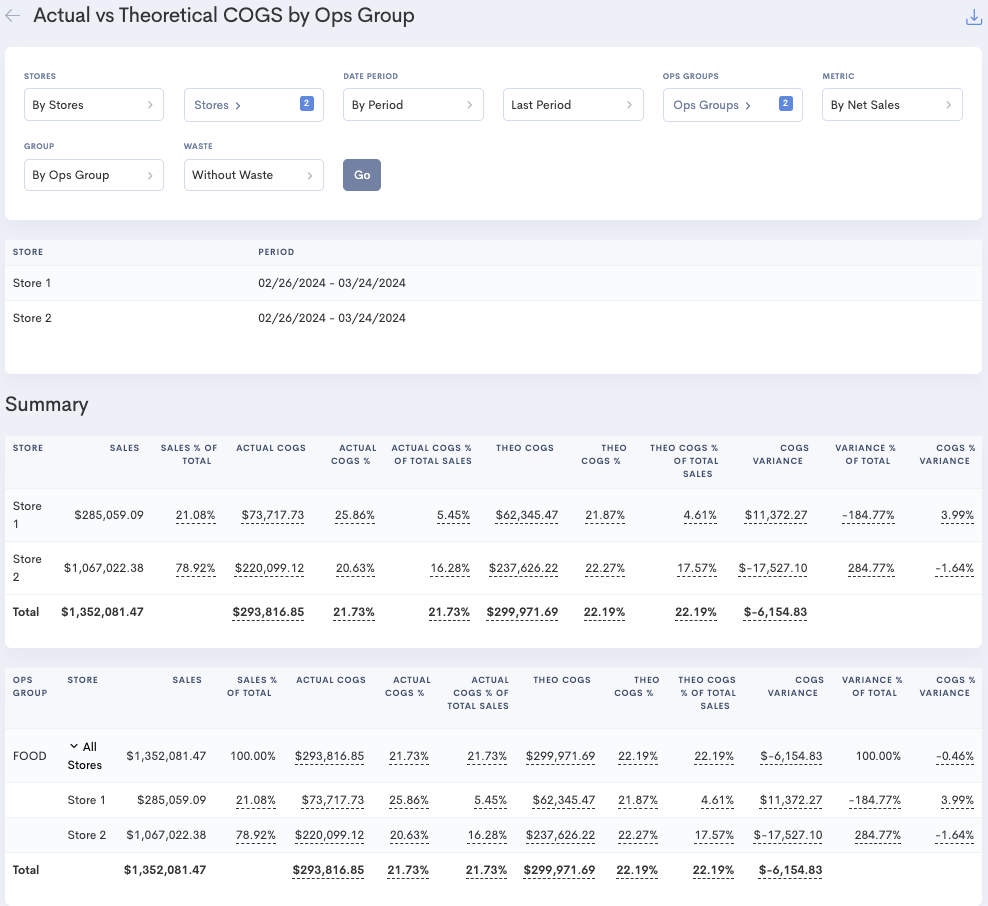Screen dimensions: 988x906
Task: Open the Ops Groups filter
Action: (x=733, y=105)
